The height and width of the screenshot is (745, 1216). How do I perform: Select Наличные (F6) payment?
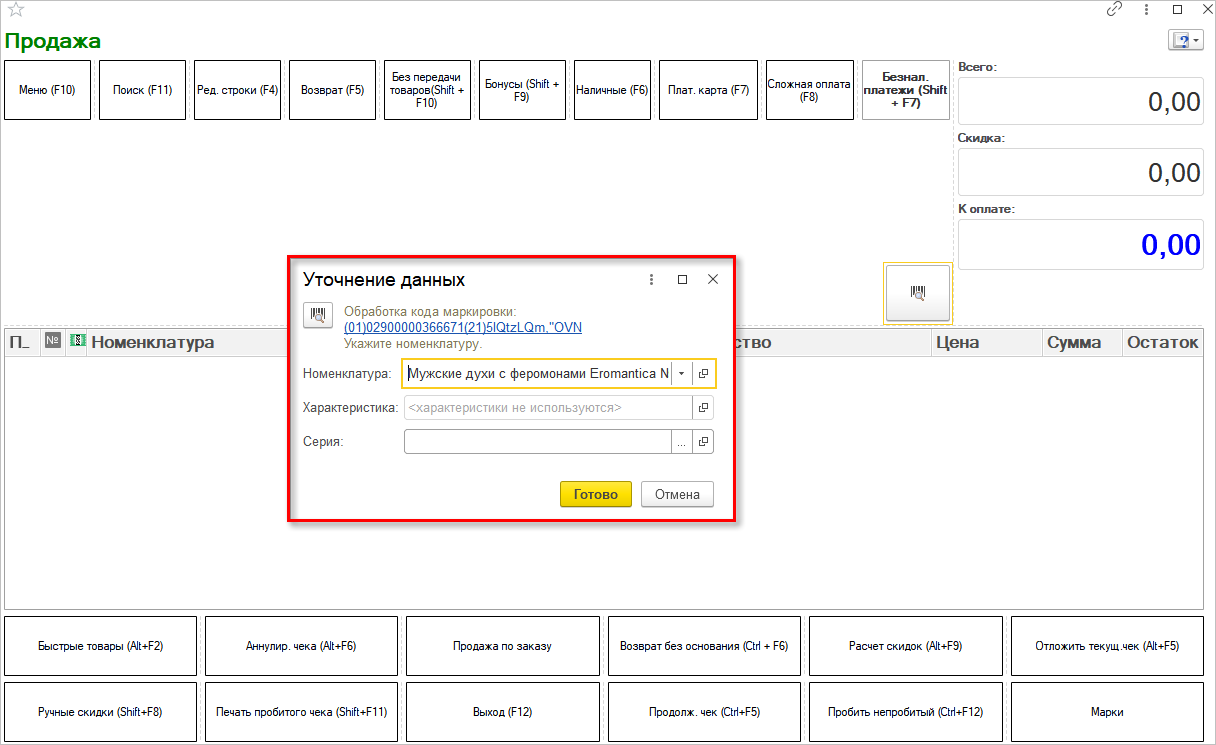click(613, 90)
